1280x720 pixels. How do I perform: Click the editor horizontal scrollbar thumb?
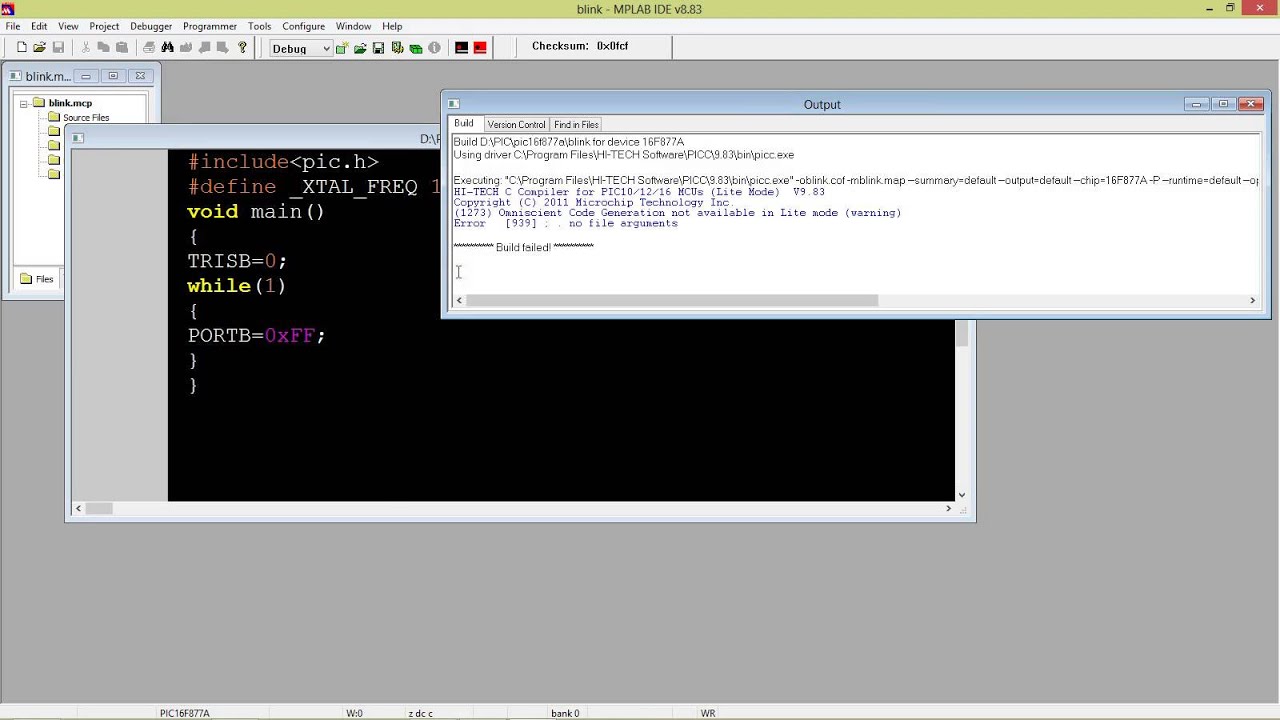coord(99,508)
